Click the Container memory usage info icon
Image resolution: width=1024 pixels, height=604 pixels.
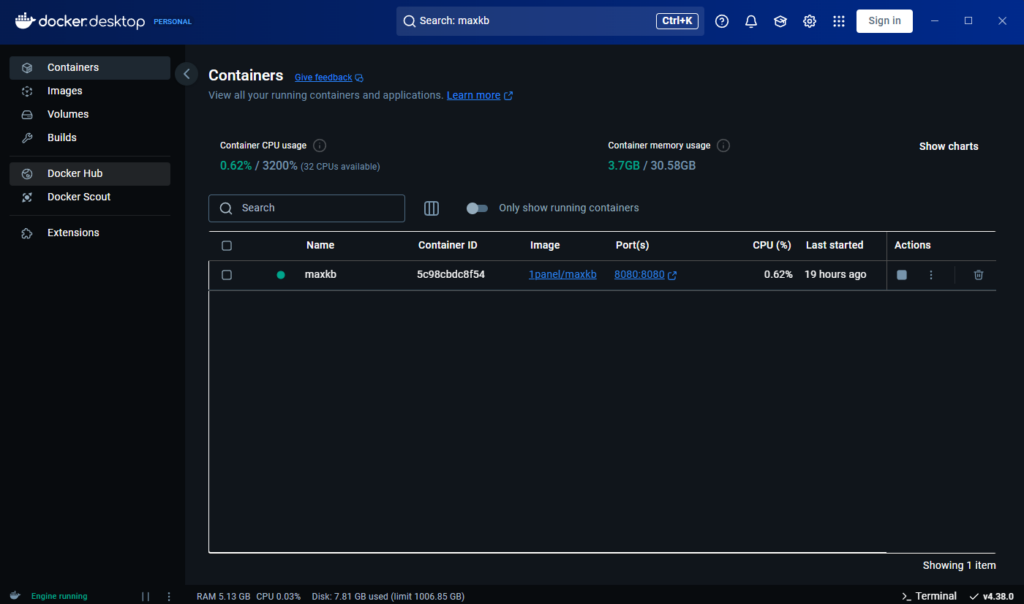click(x=723, y=146)
